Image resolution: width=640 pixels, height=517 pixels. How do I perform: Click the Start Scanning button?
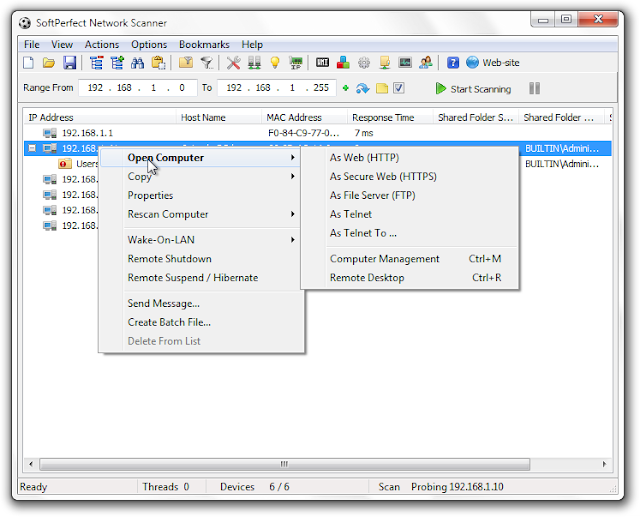click(x=473, y=89)
